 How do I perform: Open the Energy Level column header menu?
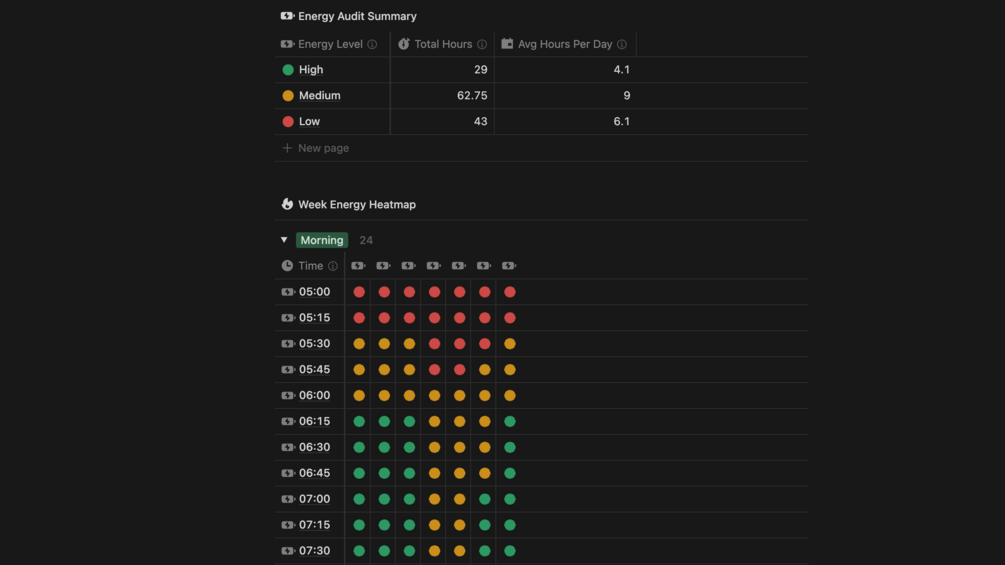tap(329, 44)
